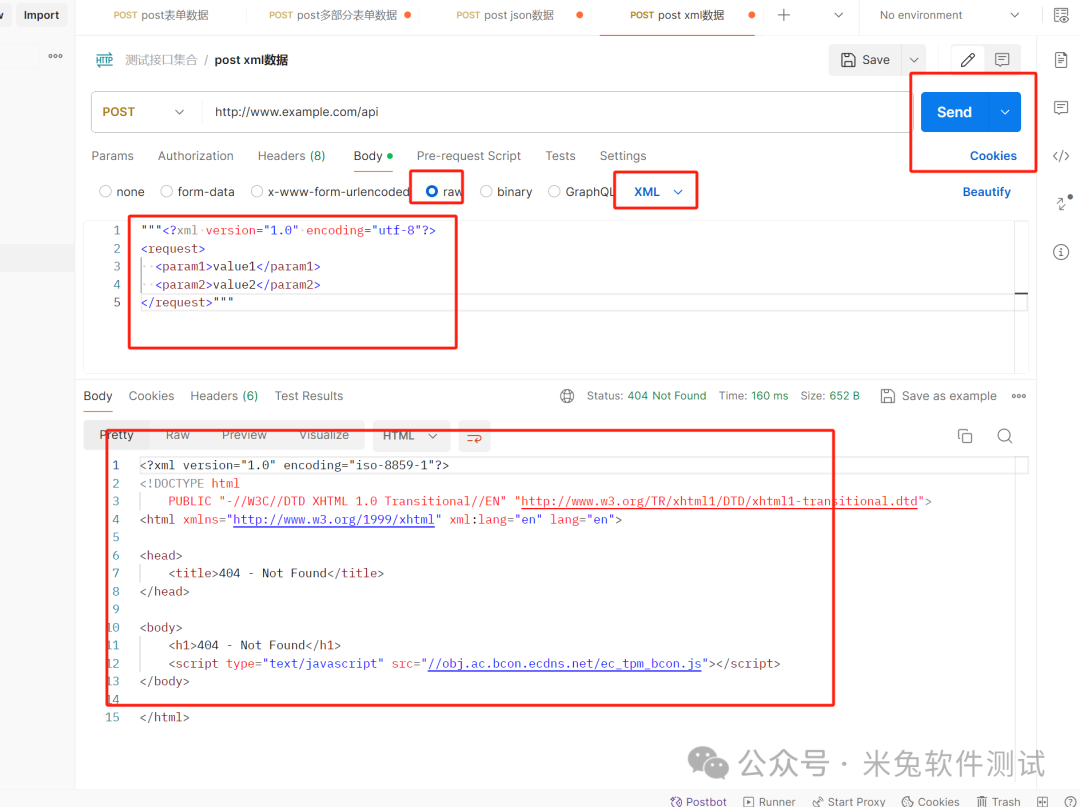This screenshot has height=807, width=1080.
Task: Open the environment quick look icon
Action: pos(1061,15)
